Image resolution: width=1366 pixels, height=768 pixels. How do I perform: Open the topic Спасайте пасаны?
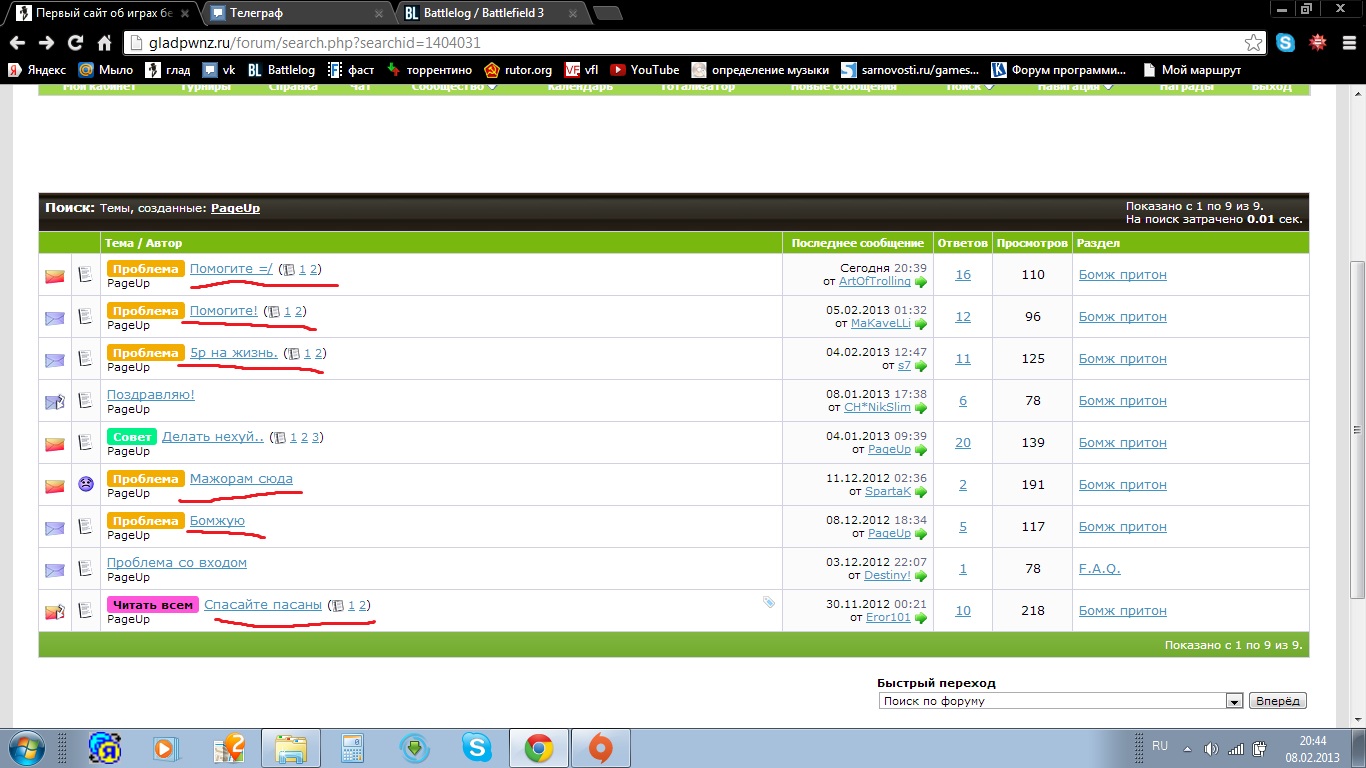tap(263, 605)
